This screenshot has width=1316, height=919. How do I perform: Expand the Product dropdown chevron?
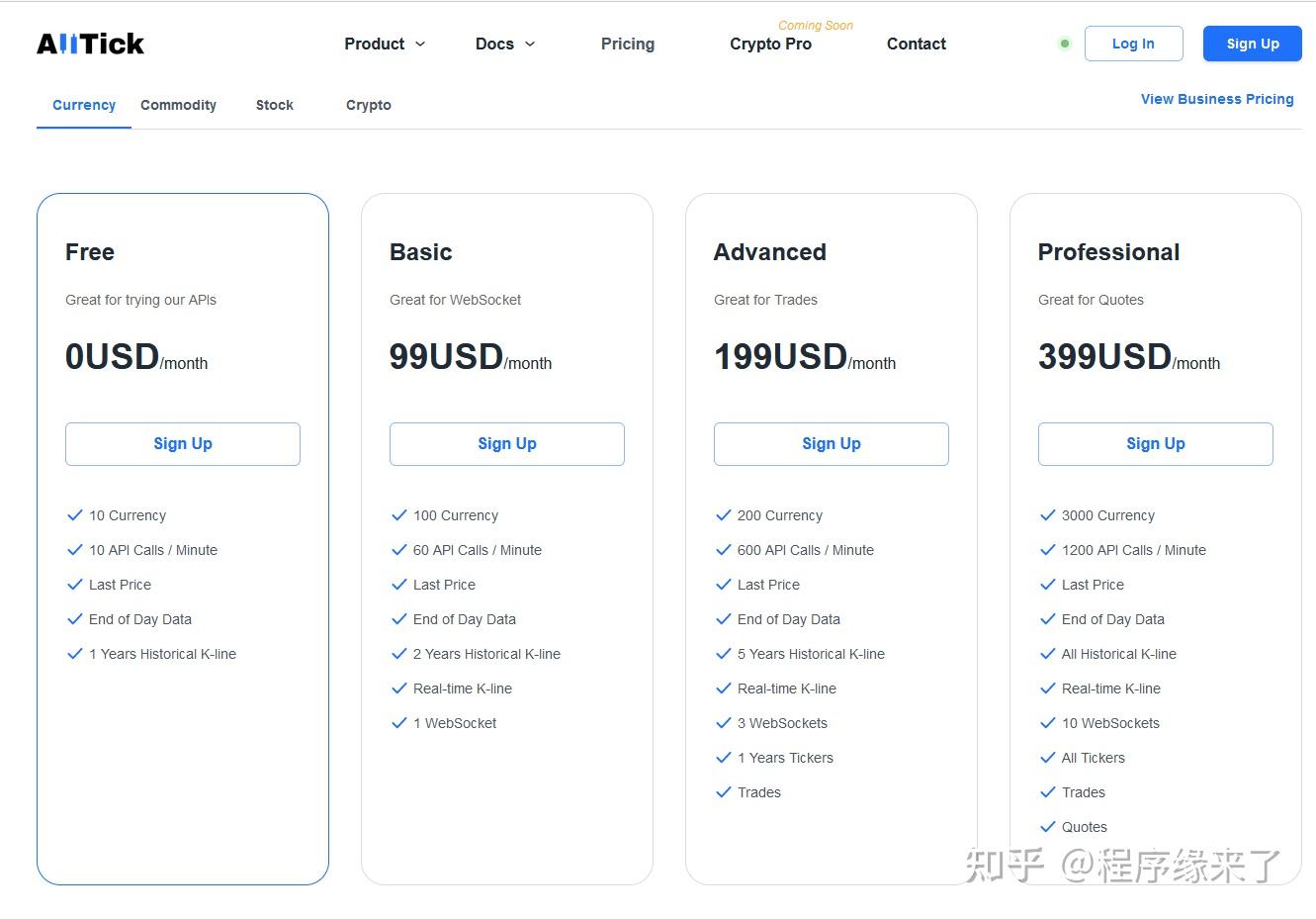420,44
